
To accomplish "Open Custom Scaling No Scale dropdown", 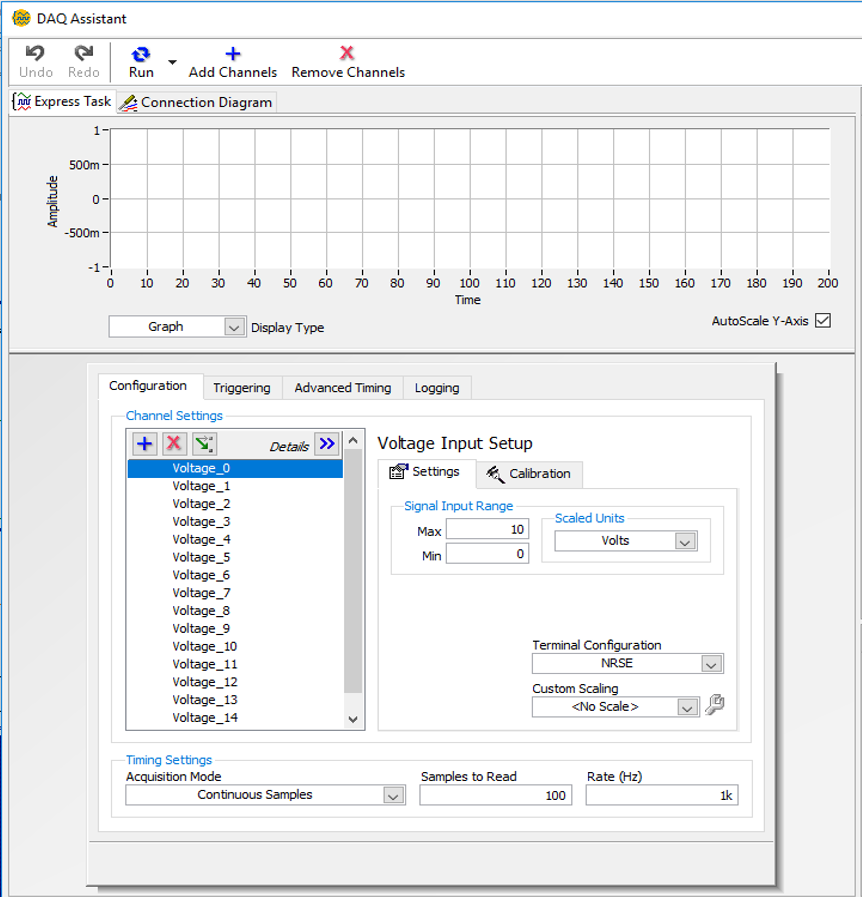I will coord(615,707).
